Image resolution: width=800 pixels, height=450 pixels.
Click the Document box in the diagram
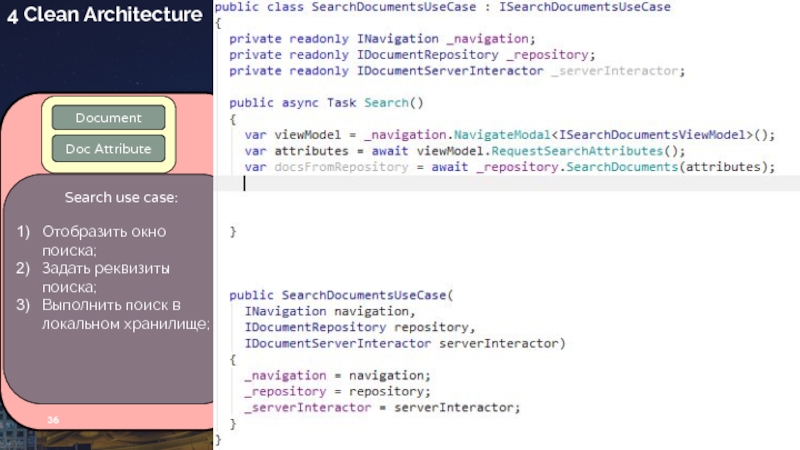click(x=108, y=118)
